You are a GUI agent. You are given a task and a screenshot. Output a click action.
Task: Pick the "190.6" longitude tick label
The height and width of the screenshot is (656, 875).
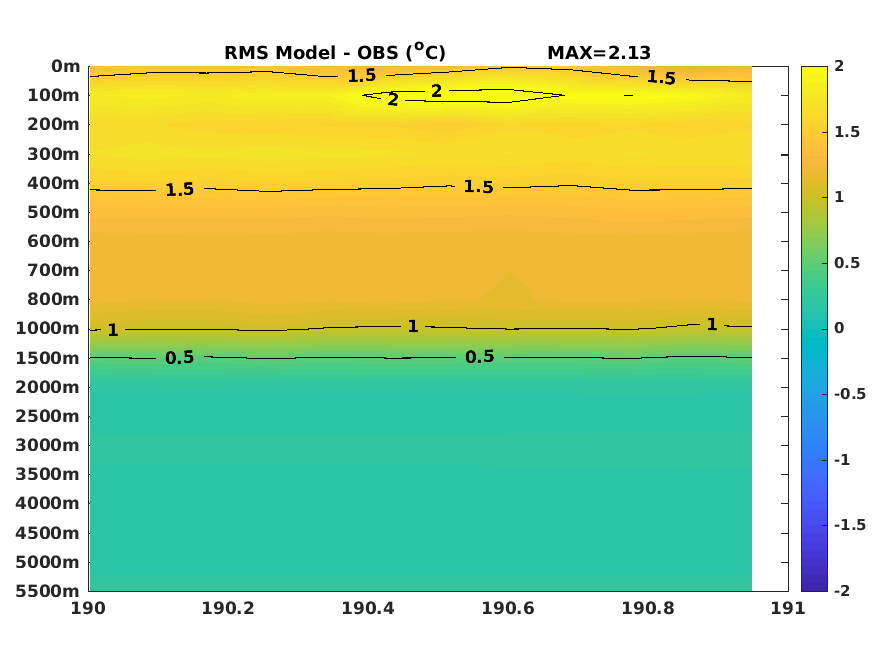point(508,608)
